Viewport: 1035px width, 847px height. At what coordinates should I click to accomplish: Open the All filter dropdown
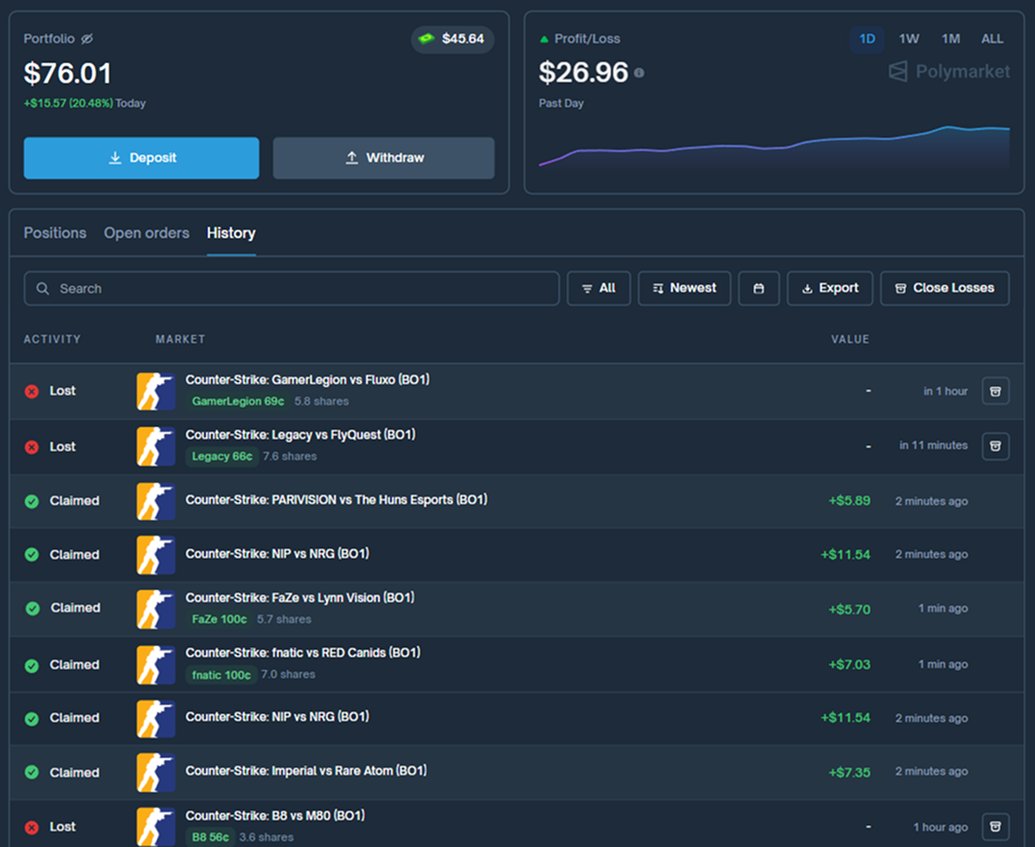click(599, 288)
